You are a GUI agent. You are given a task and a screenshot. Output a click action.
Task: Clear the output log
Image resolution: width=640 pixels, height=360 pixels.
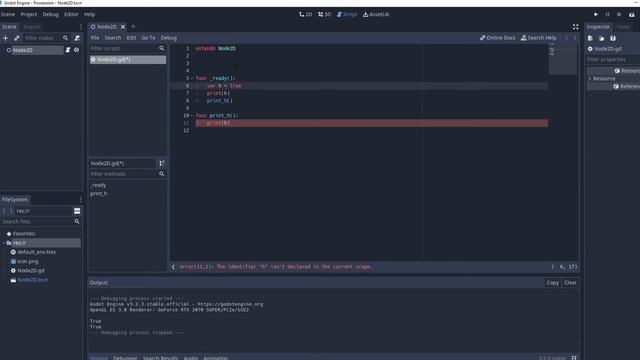570,283
